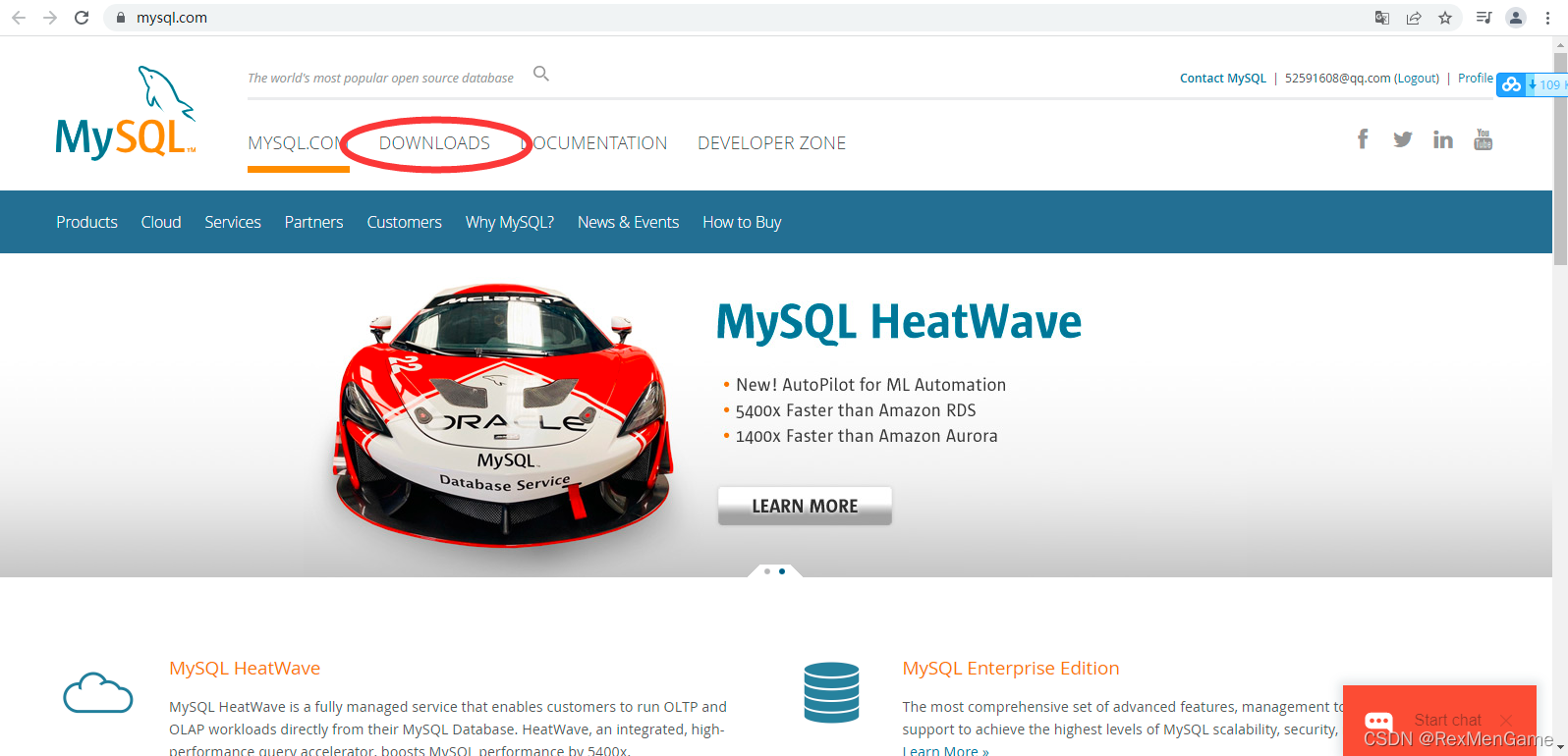
Task: Click the page vertical scrollbar thumb
Action: click(1560, 157)
